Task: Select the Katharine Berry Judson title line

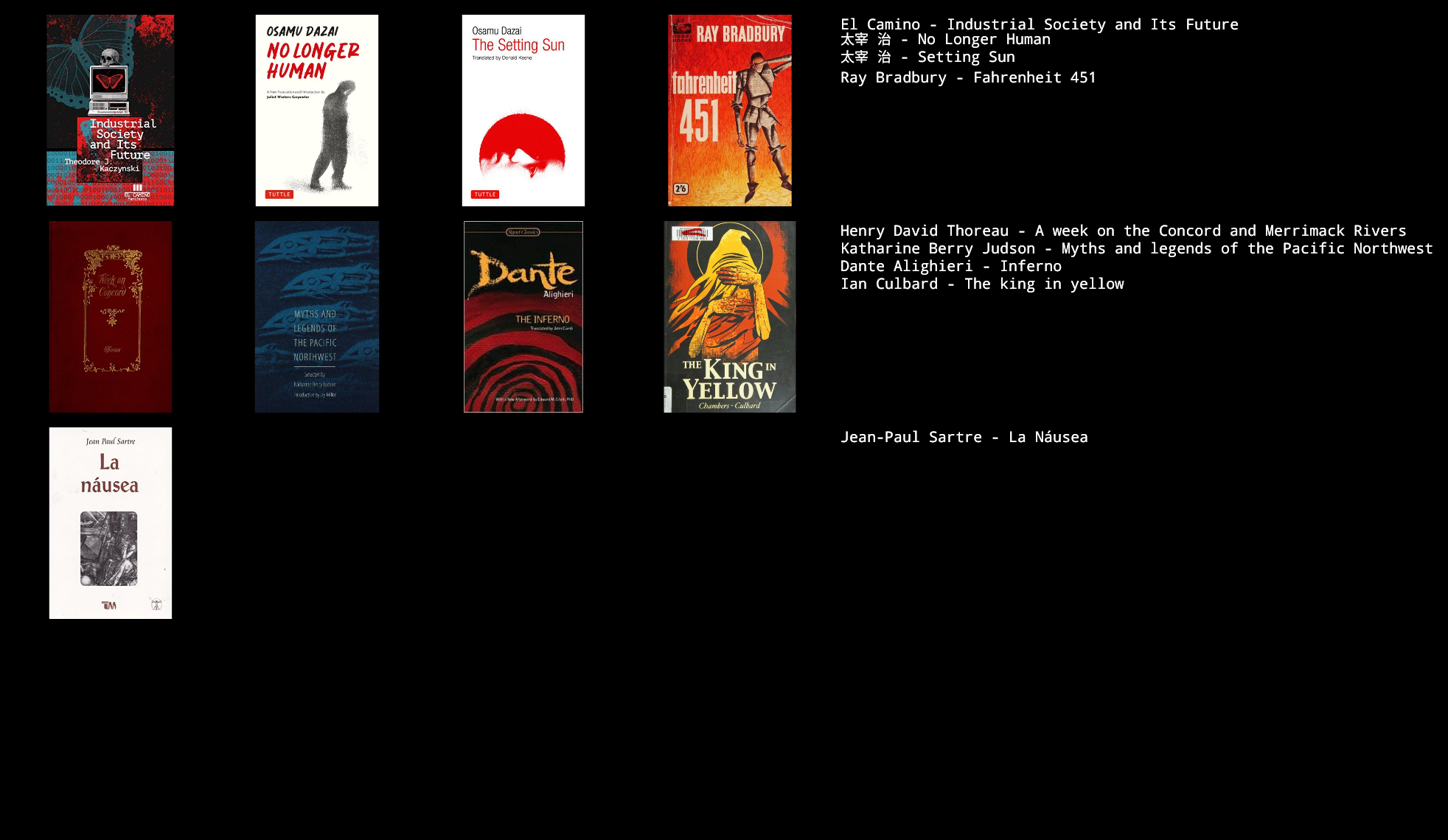Action: point(1136,248)
